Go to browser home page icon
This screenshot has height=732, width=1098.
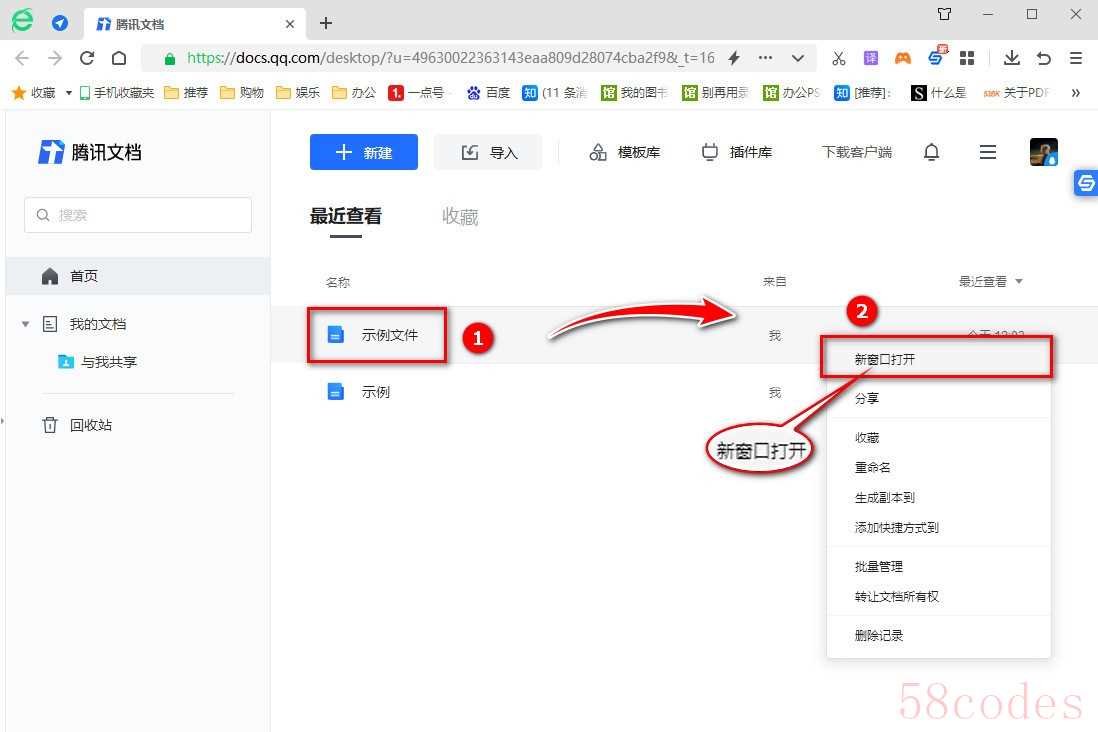(x=119, y=58)
